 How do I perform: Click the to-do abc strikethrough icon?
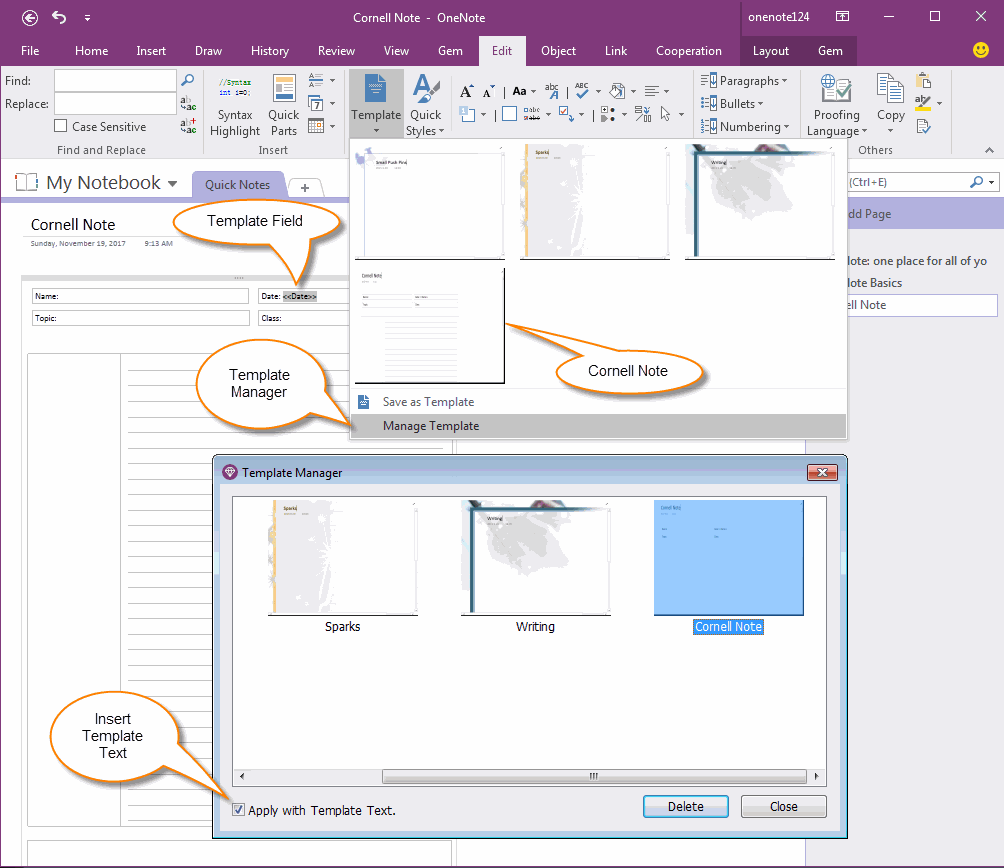(x=531, y=114)
